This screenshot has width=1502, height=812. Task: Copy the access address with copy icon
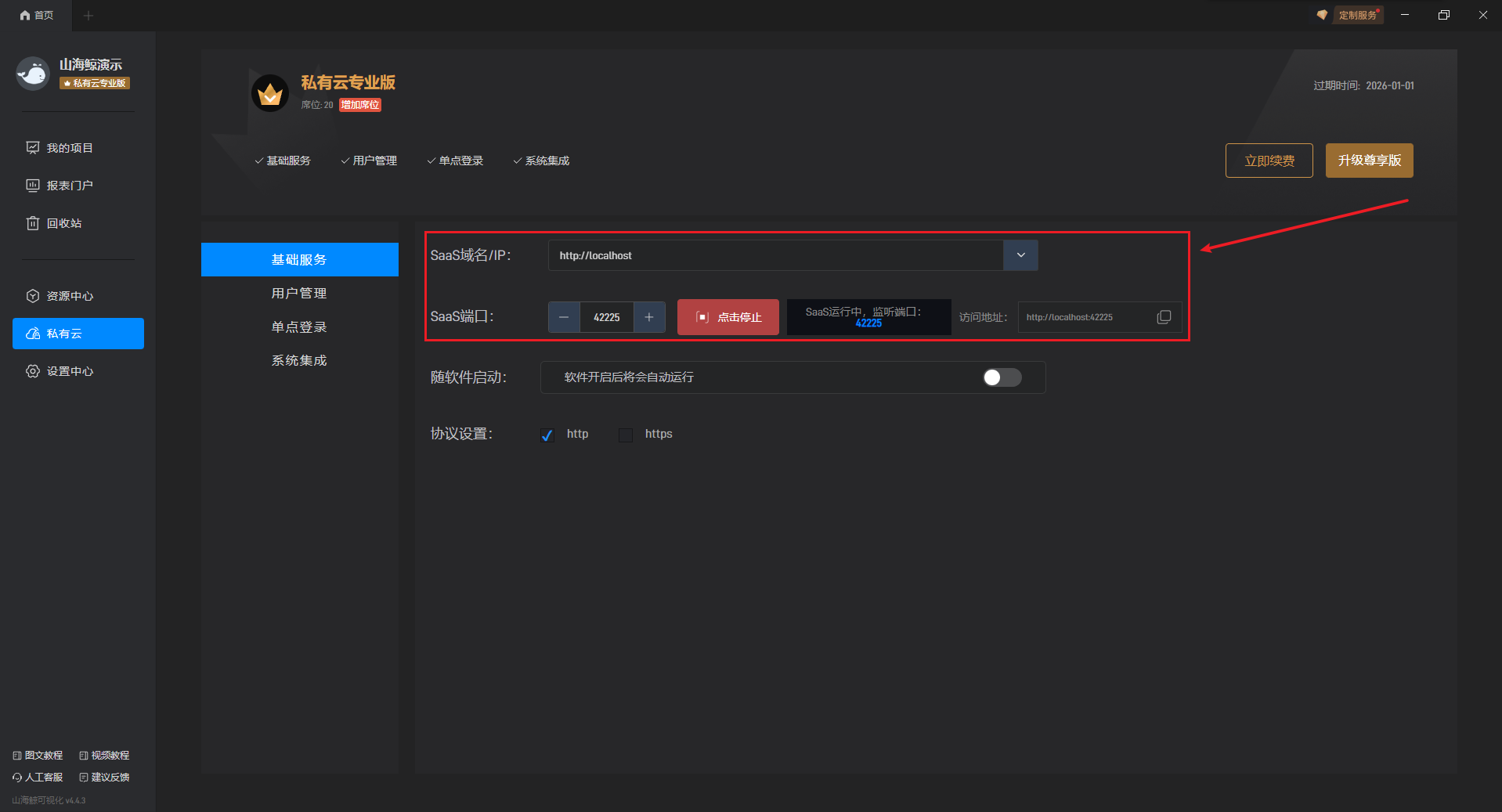[x=1164, y=317]
